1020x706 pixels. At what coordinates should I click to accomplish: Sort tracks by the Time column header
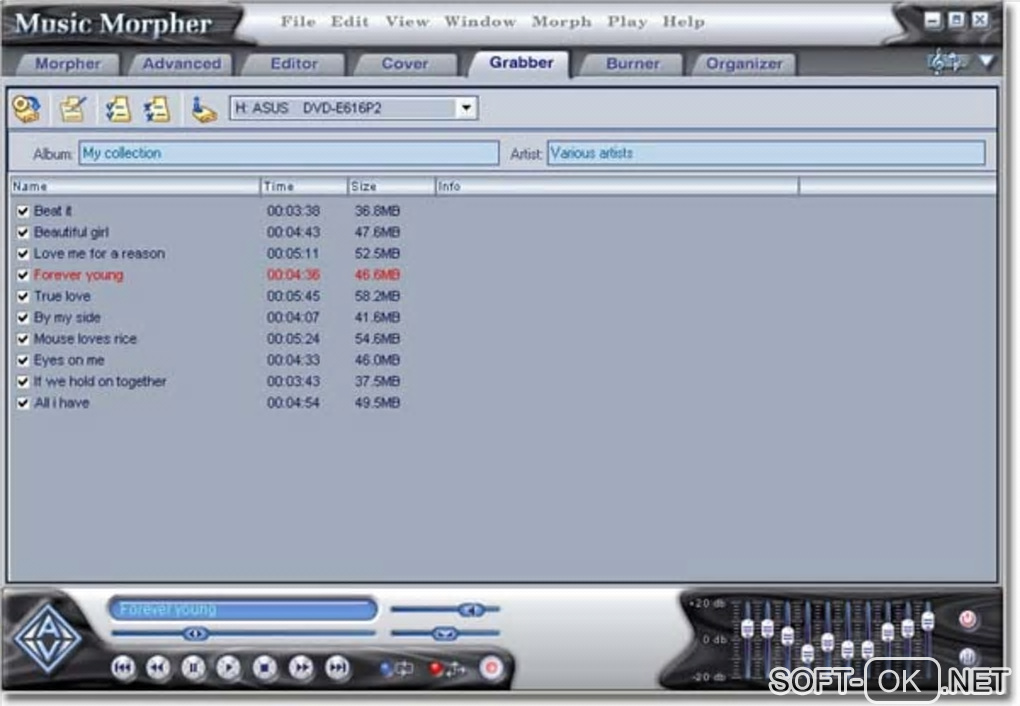coord(304,187)
